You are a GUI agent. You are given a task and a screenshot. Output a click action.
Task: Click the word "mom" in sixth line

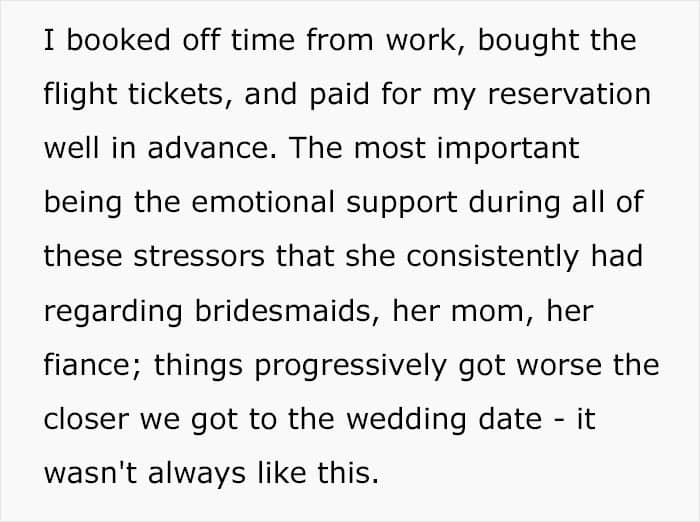(x=488, y=313)
